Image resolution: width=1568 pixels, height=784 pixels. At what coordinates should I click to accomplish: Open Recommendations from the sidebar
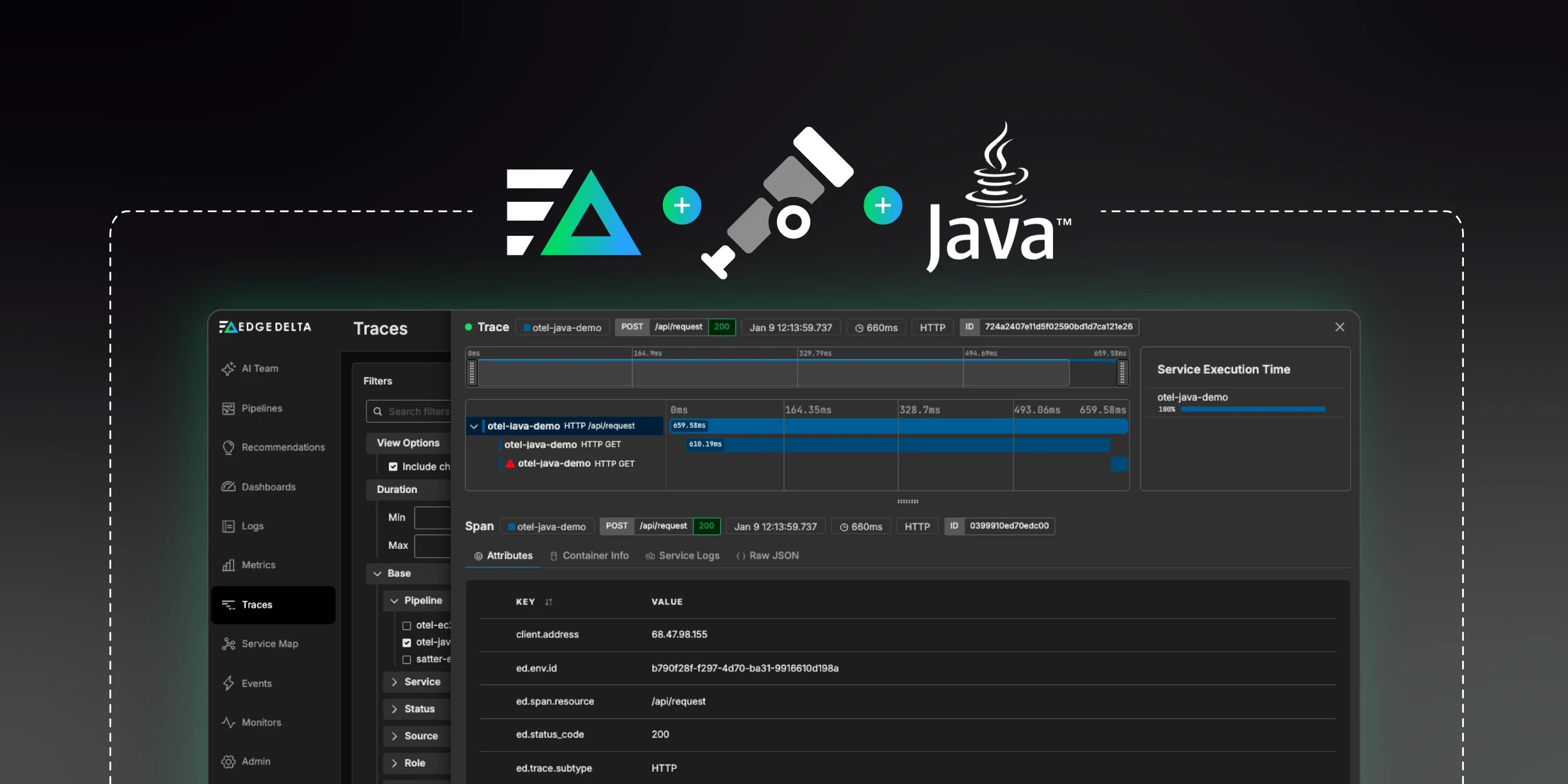click(x=282, y=447)
